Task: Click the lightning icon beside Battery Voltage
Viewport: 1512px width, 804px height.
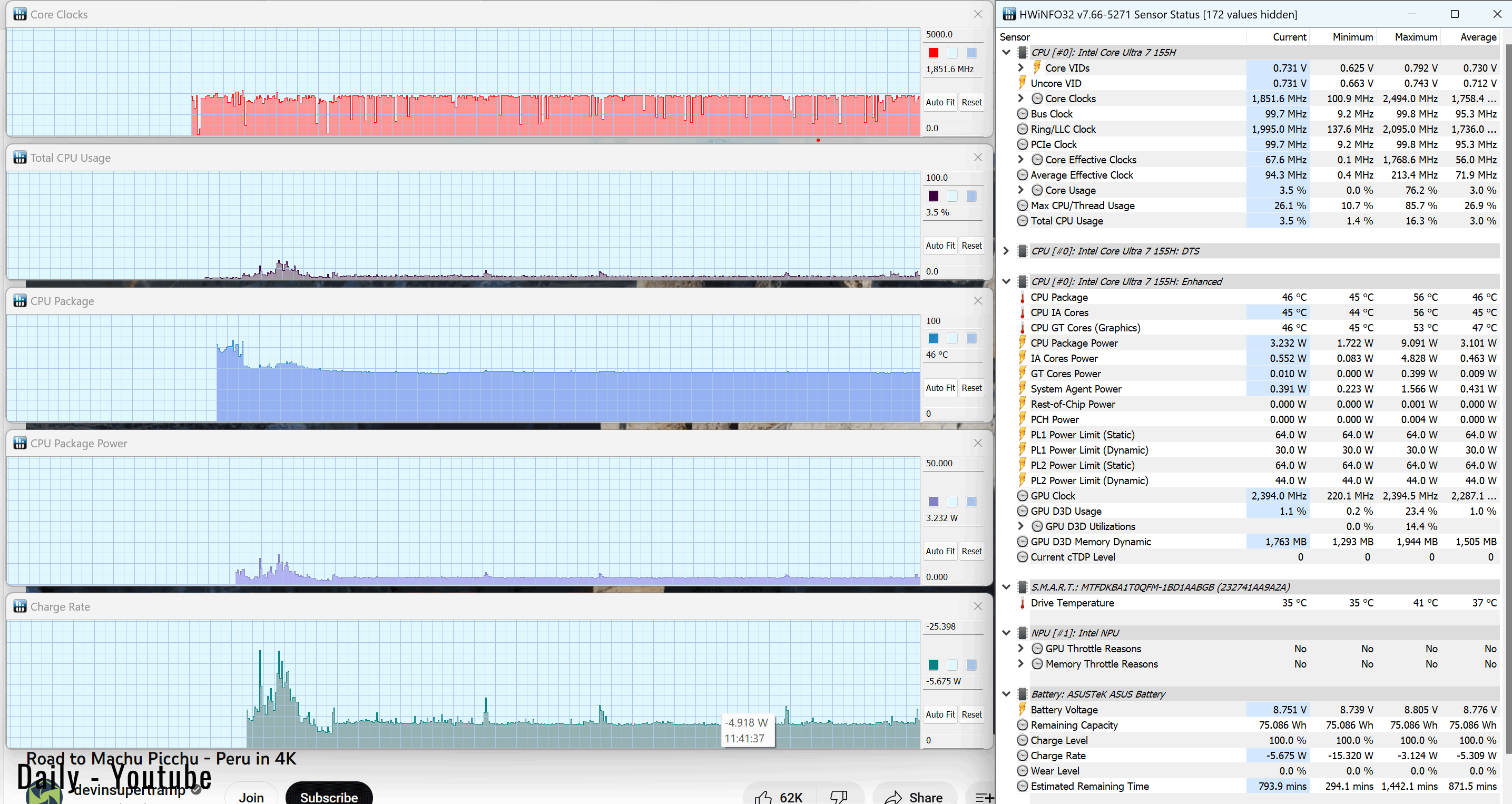Action: [1023, 709]
